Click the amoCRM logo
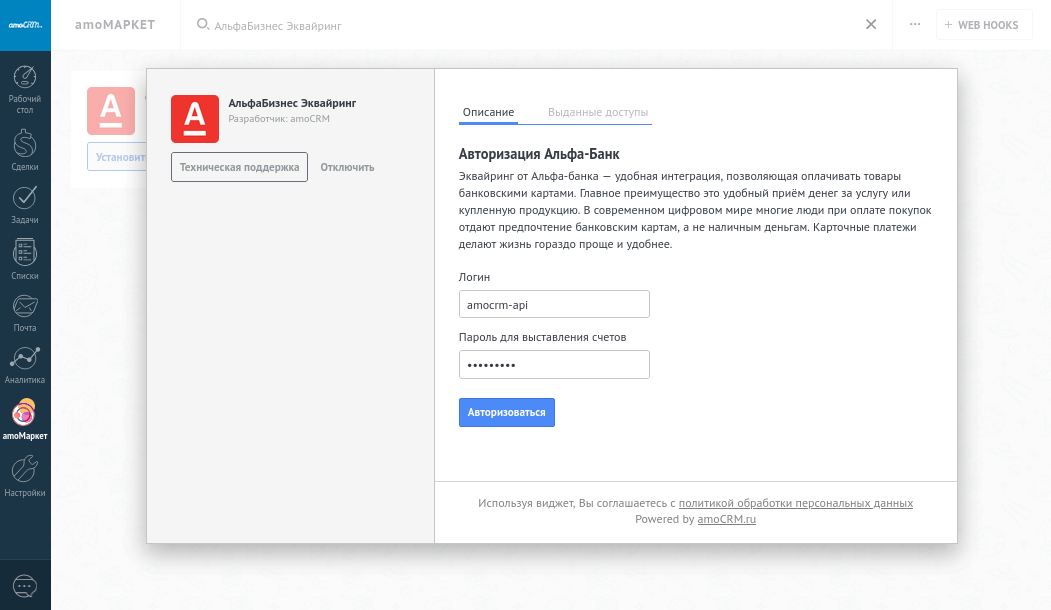The width and height of the screenshot is (1051, 610). click(25, 25)
